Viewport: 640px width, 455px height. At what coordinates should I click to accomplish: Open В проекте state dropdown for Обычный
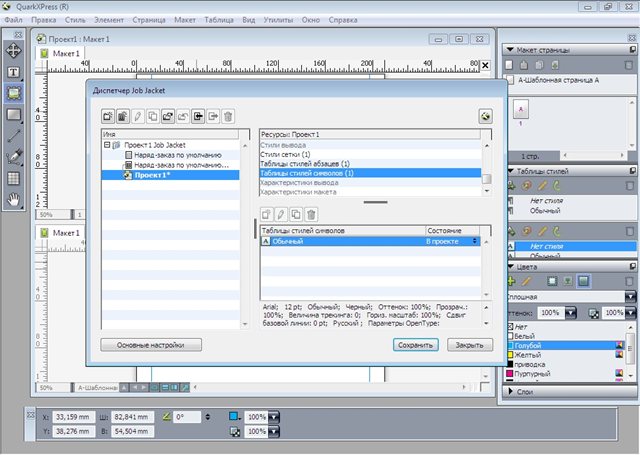pos(474,241)
